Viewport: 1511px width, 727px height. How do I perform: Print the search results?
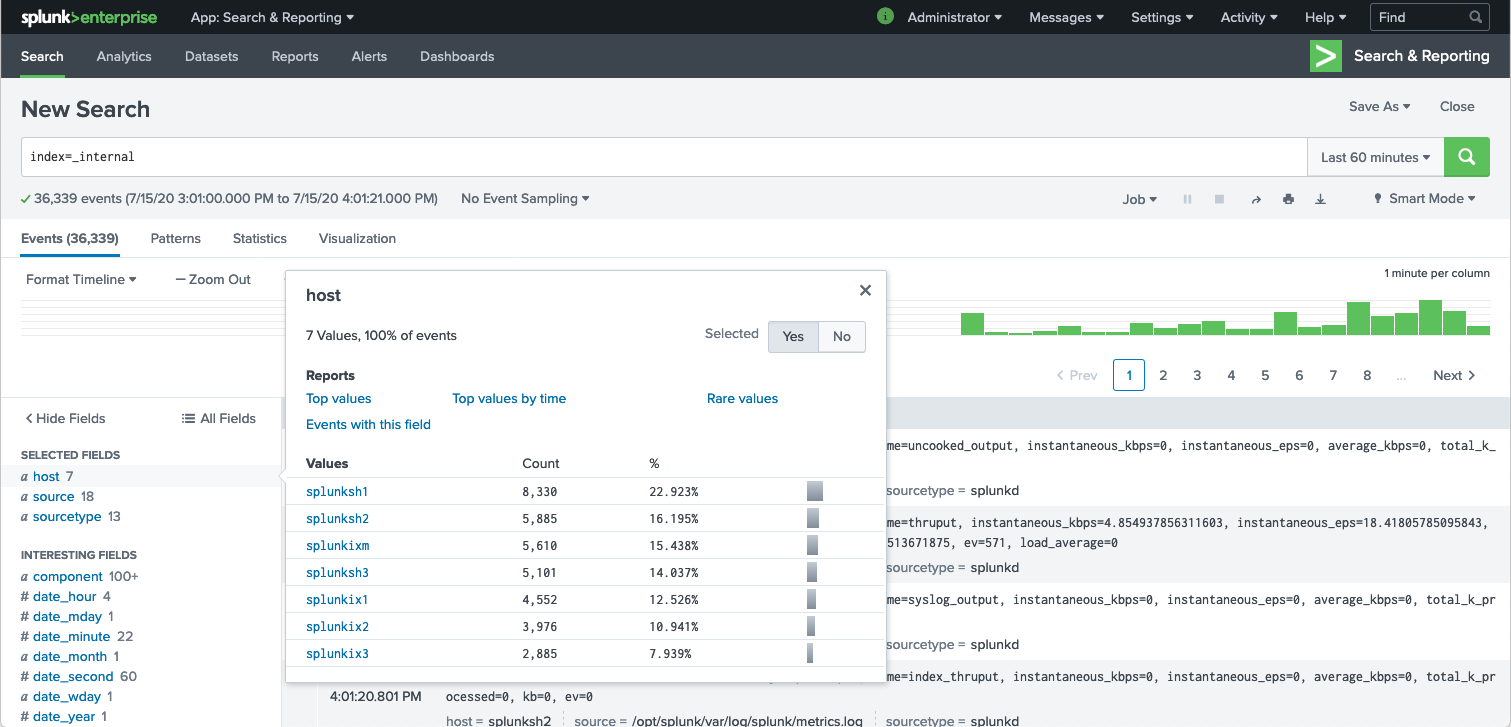(x=1288, y=199)
